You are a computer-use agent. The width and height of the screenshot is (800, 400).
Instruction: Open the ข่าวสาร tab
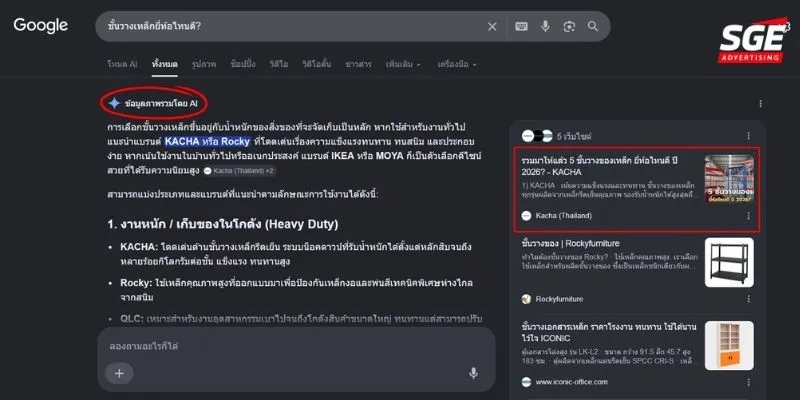359,64
